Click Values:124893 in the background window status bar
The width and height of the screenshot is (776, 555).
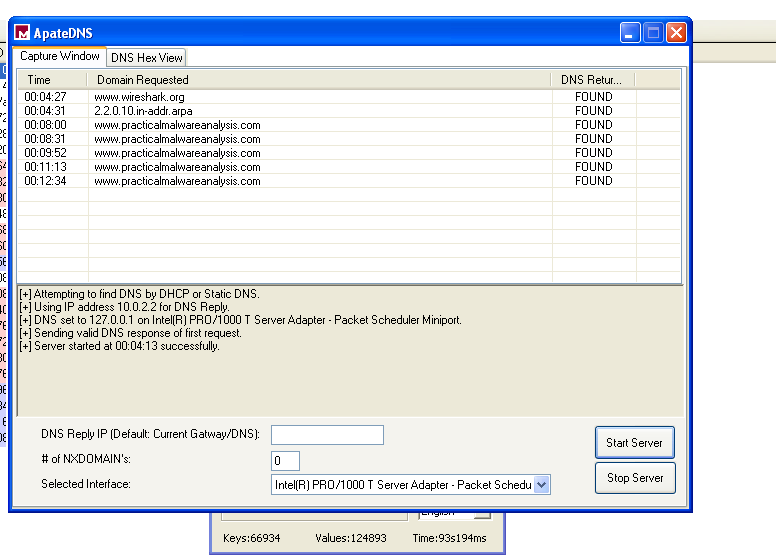tap(350, 538)
